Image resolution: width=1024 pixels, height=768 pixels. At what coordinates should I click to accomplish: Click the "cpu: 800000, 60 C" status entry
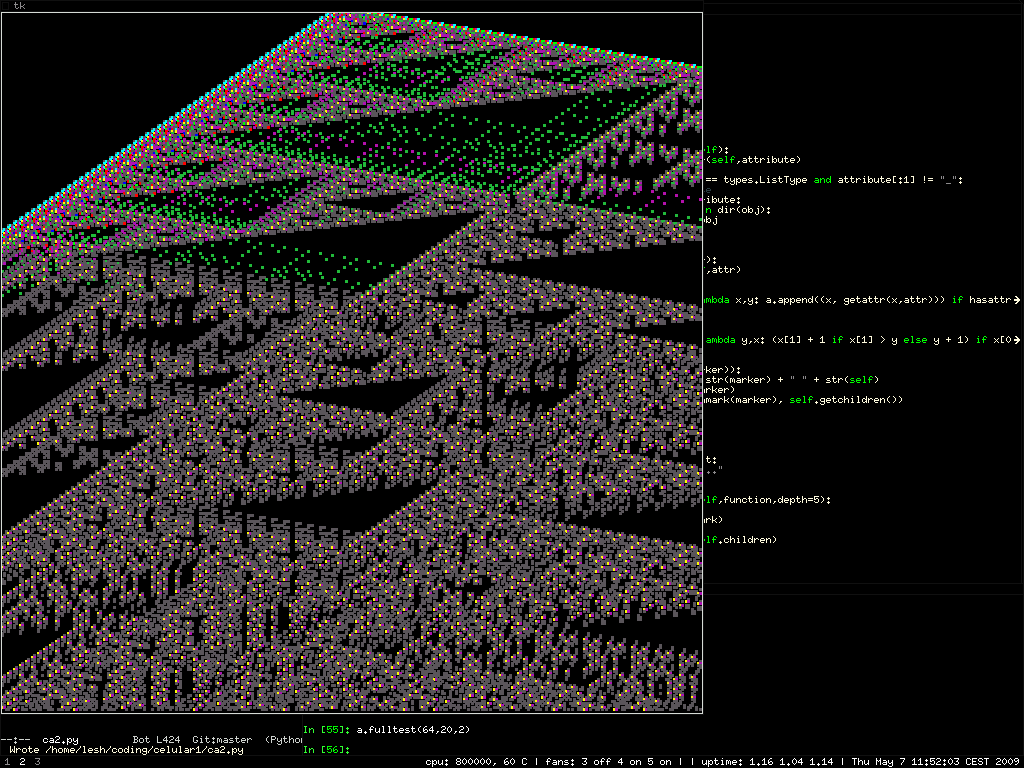coord(476,762)
